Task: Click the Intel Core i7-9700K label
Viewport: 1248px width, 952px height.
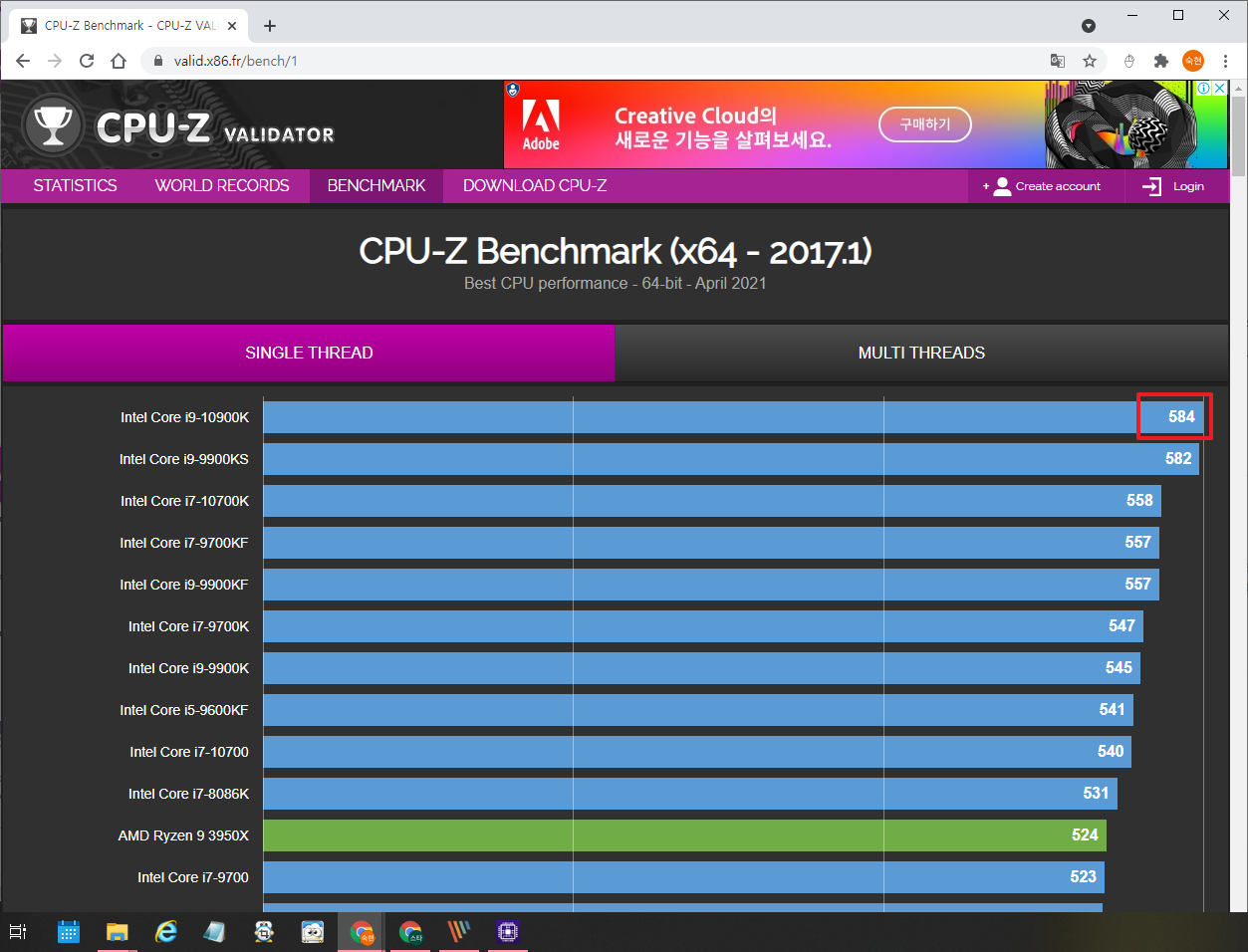Action: pos(188,626)
